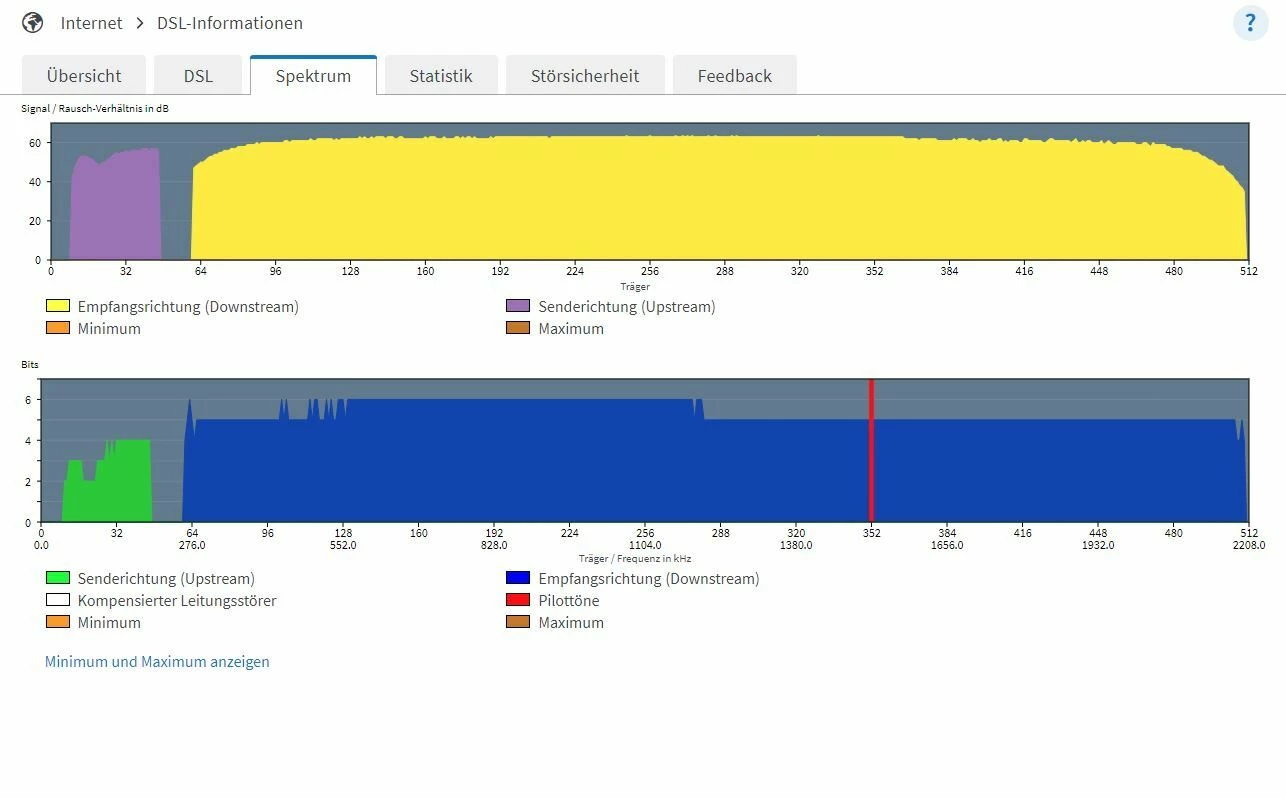
Task: Click the red pilot tone marker in Bits chart
Action: [x=871, y=450]
